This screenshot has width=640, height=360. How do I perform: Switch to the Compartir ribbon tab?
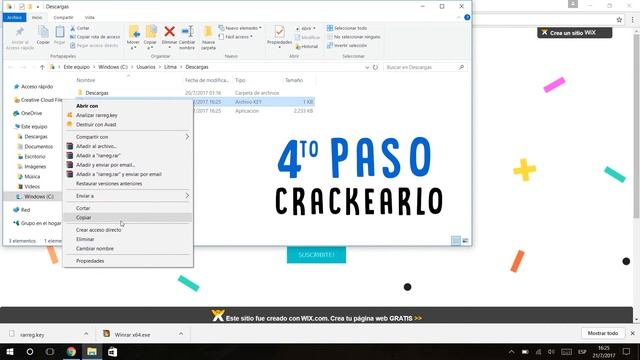[x=63, y=18]
